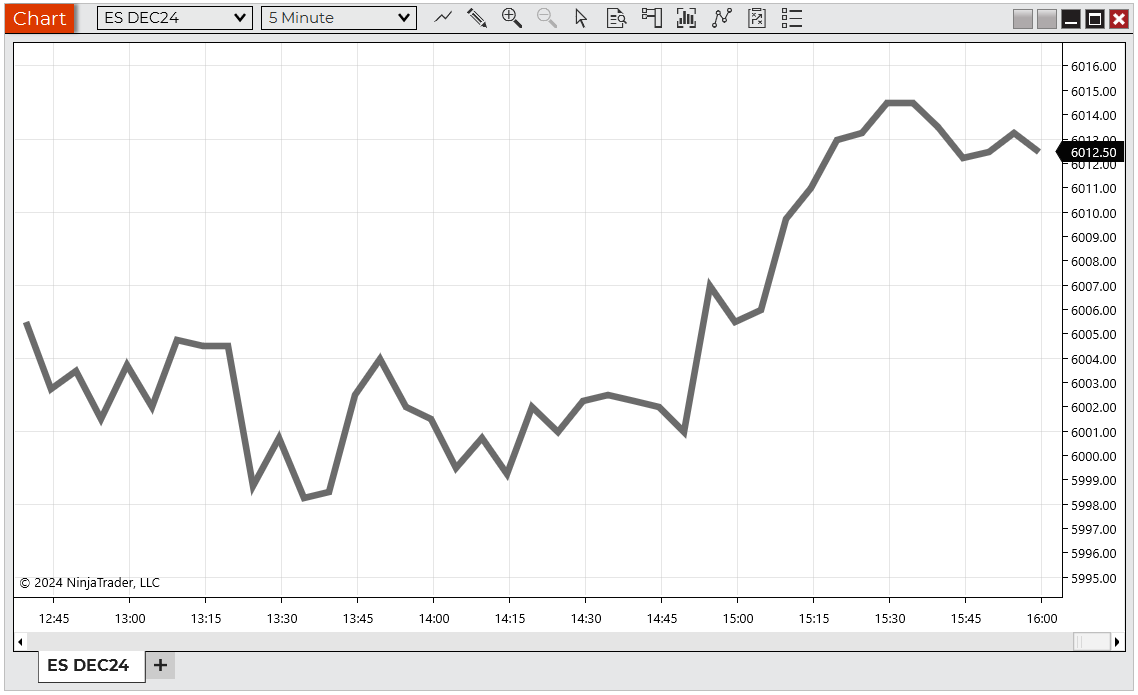Select the cursor pointer tool
The height and width of the screenshot is (695, 1138).
tap(581, 17)
